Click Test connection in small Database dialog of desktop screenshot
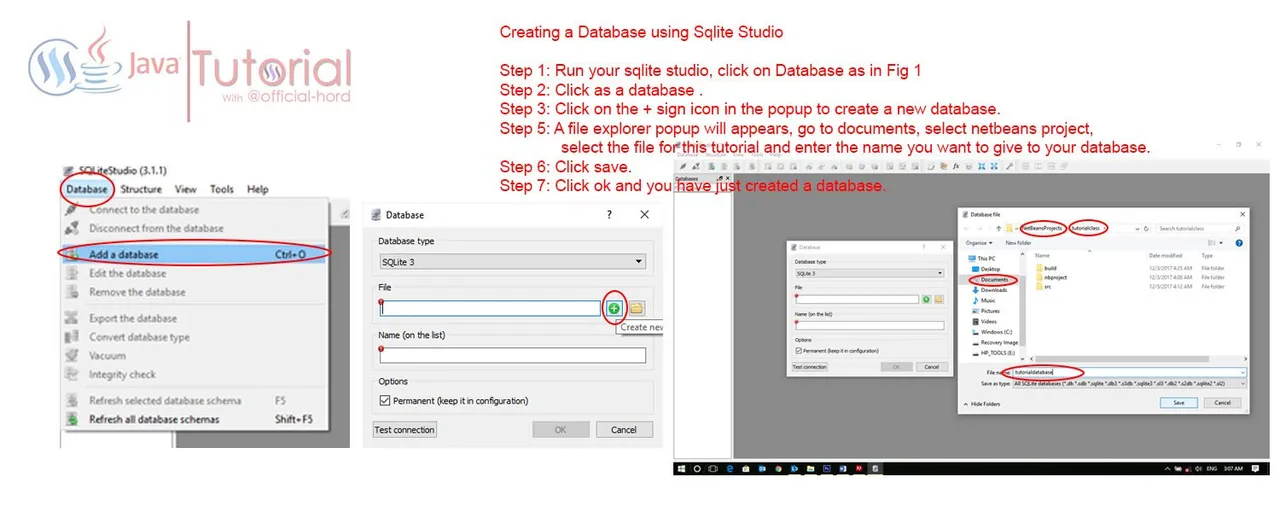 point(810,367)
